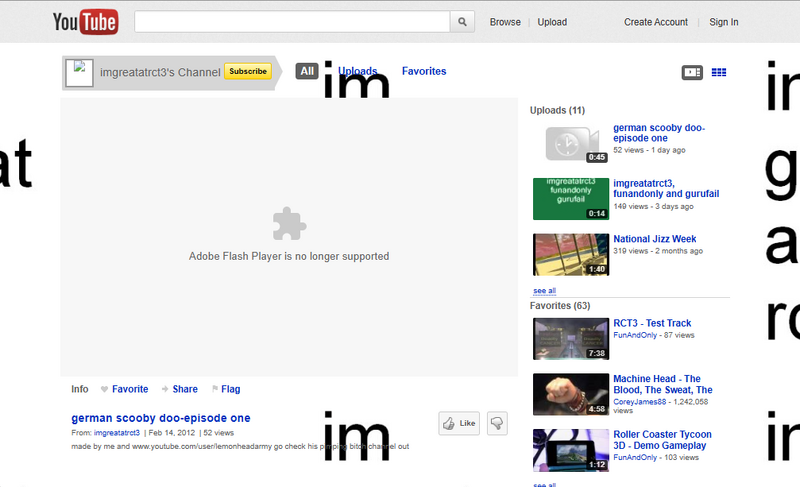Click Adobe Flash Player no longer supported message
The height and width of the screenshot is (487, 800).
[x=289, y=256]
